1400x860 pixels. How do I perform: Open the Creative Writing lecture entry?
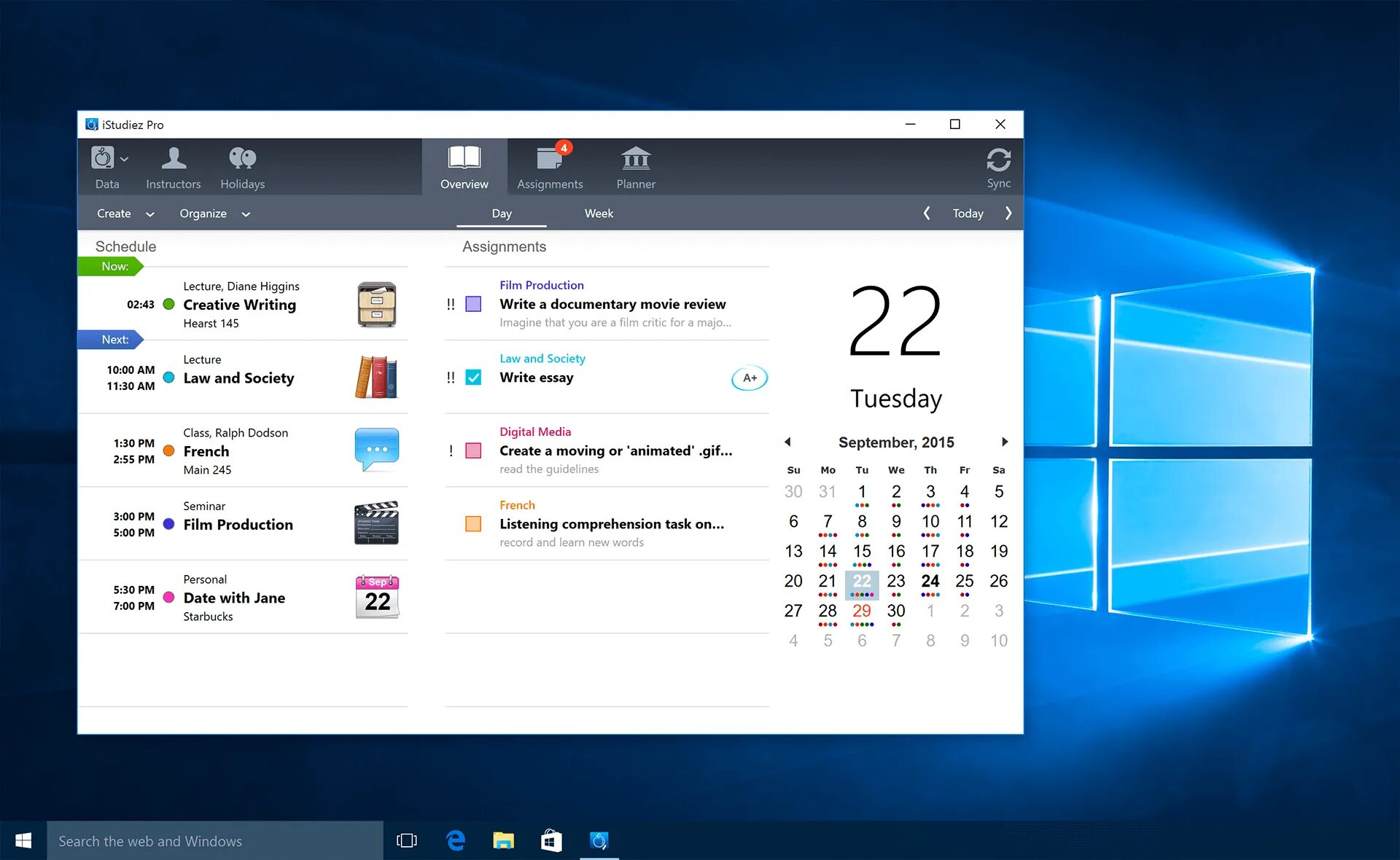(243, 304)
